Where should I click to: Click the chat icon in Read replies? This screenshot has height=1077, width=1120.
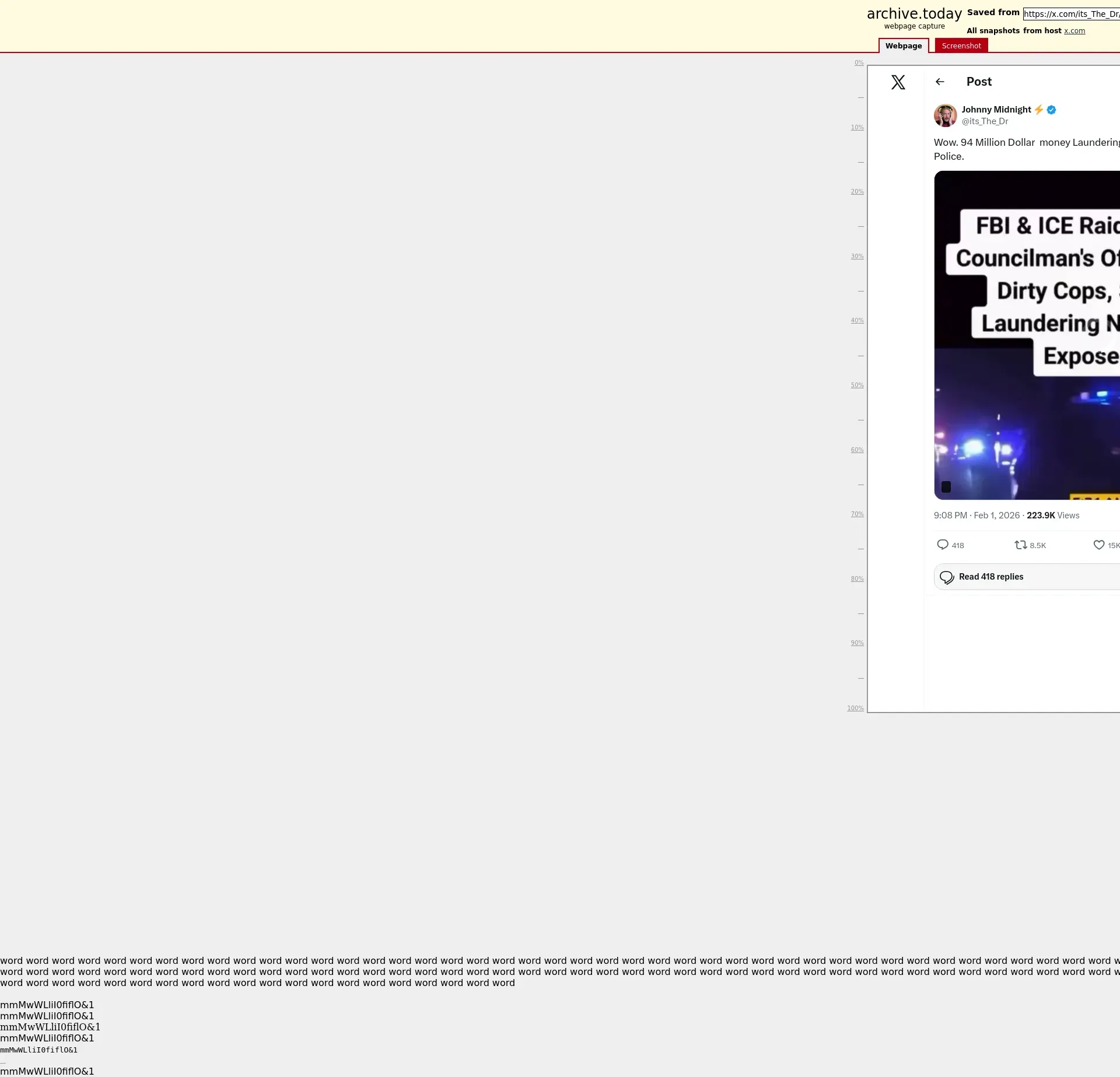point(947,577)
